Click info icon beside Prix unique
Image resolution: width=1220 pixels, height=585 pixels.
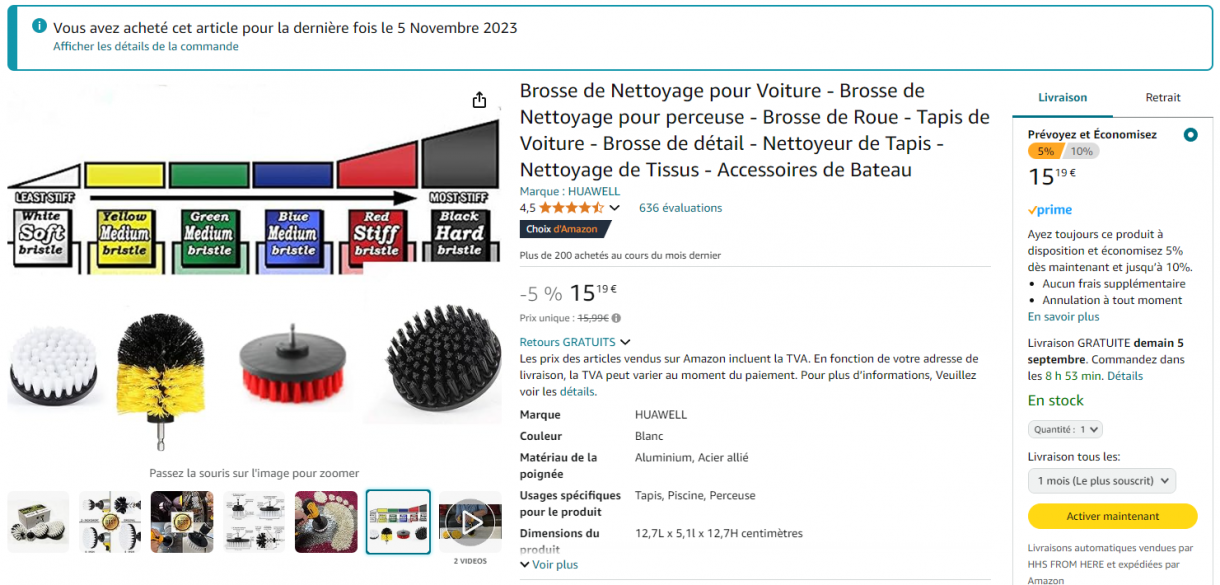tap(616, 318)
